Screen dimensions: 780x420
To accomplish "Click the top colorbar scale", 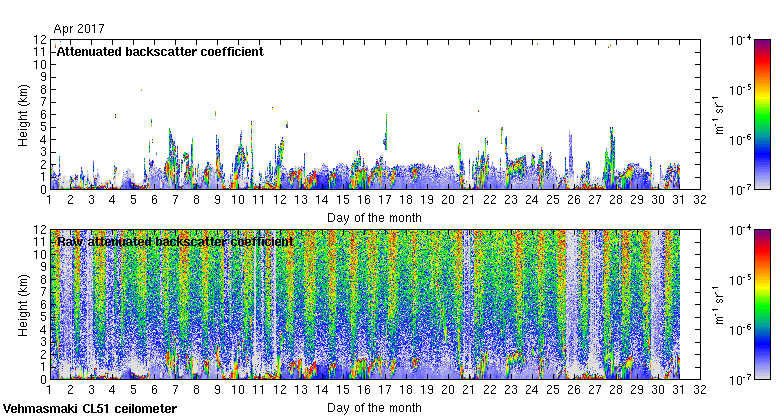I will click(762, 114).
